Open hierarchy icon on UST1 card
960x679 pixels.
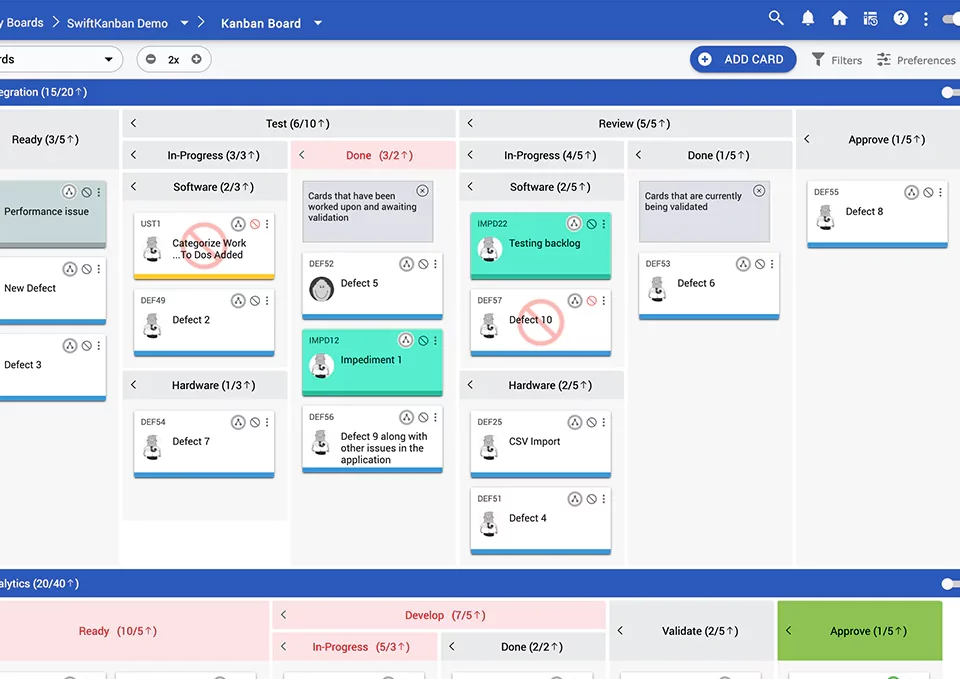(238, 224)
